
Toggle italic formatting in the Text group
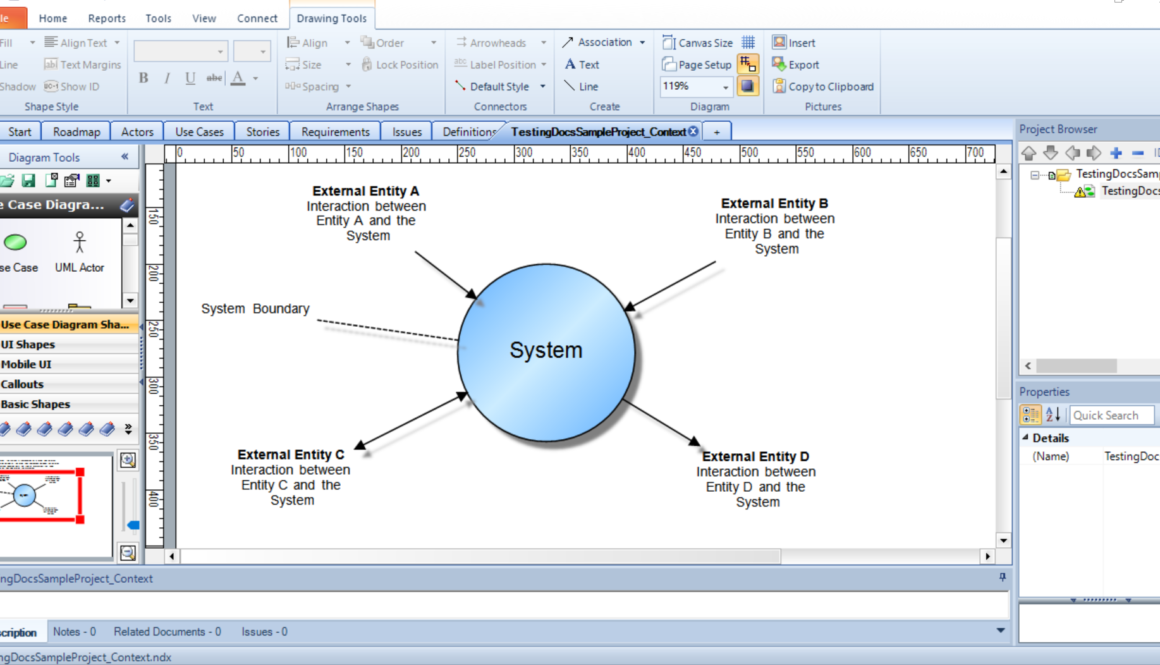pos(165,76)
